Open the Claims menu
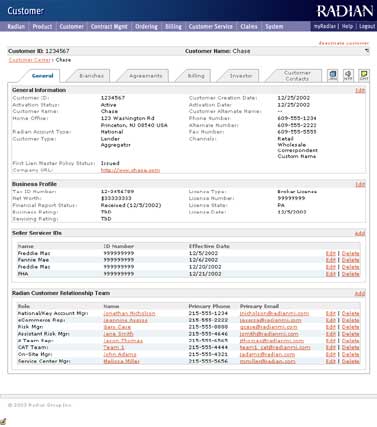The height and width of the screenshot is (427, 377). click(249, 26)
